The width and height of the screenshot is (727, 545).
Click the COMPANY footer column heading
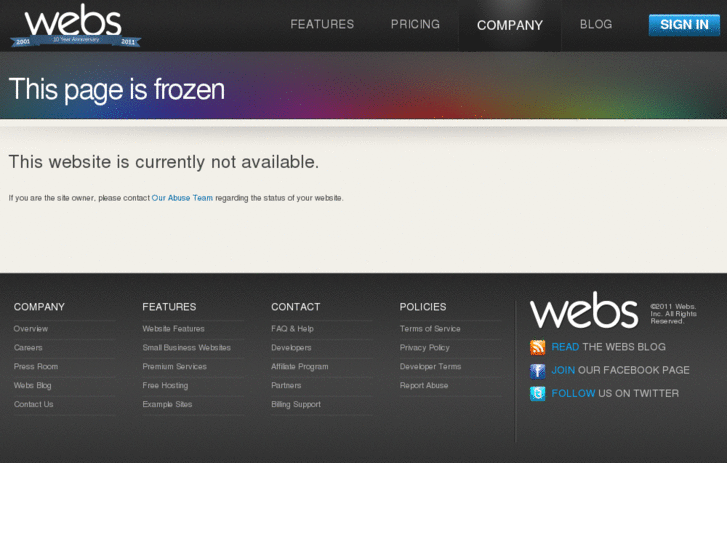(39, 307)
